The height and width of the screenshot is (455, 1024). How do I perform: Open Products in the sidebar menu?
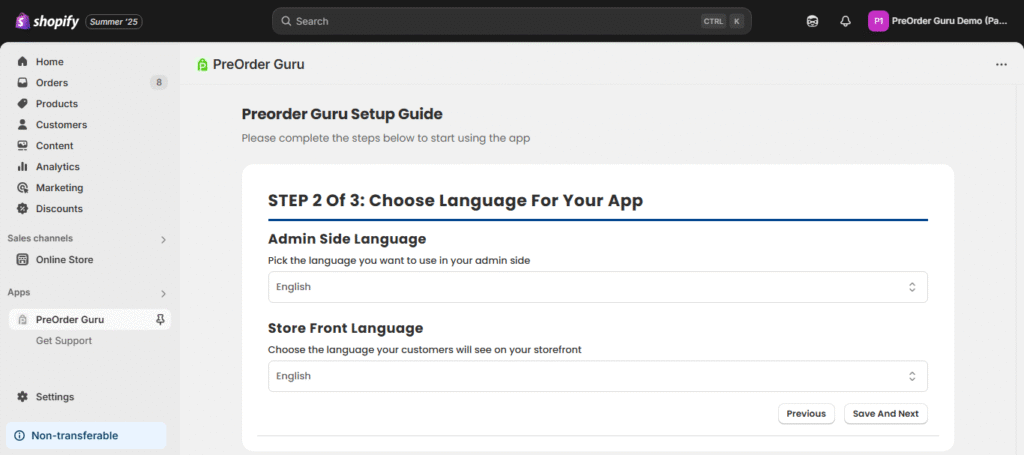coord(56,104)
